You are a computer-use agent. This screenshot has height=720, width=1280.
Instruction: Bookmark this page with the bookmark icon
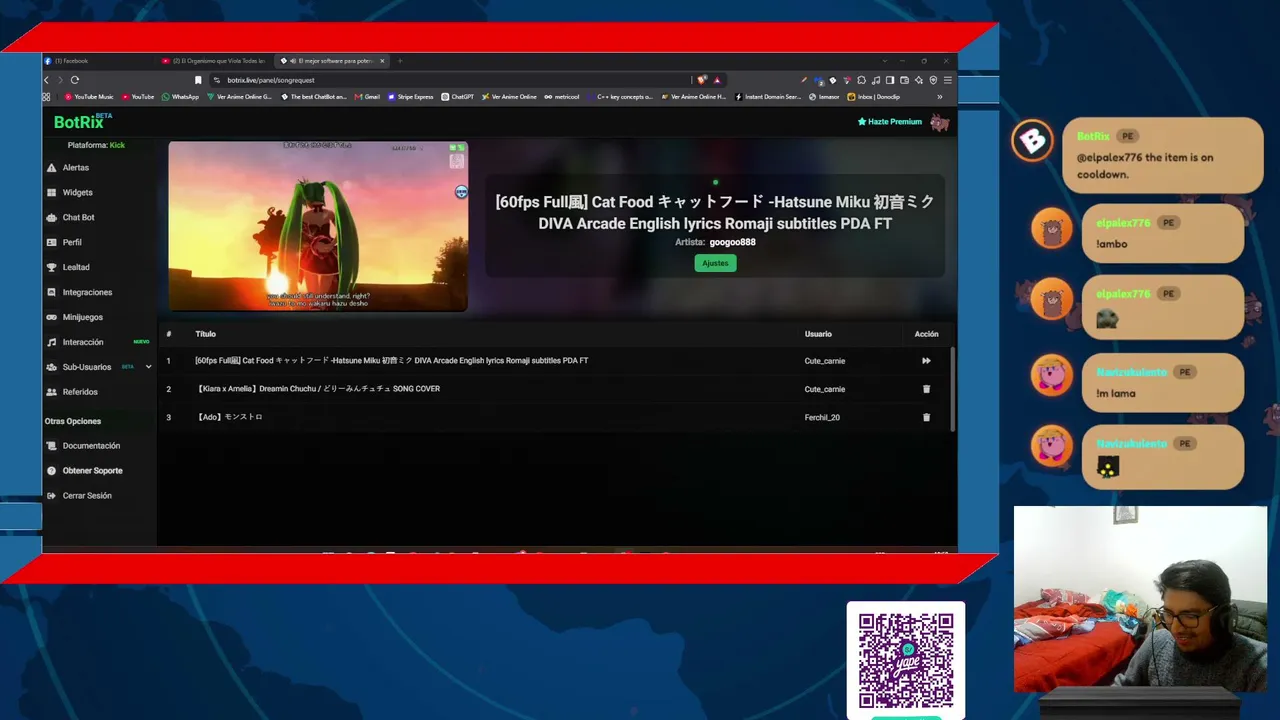198,80
